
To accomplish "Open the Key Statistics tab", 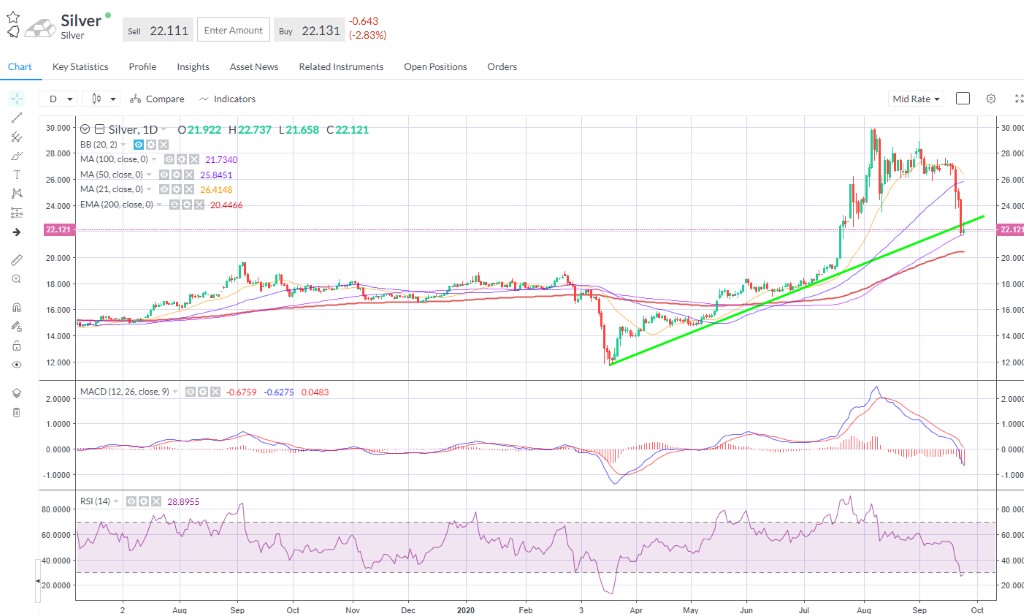I will [80, 67].
